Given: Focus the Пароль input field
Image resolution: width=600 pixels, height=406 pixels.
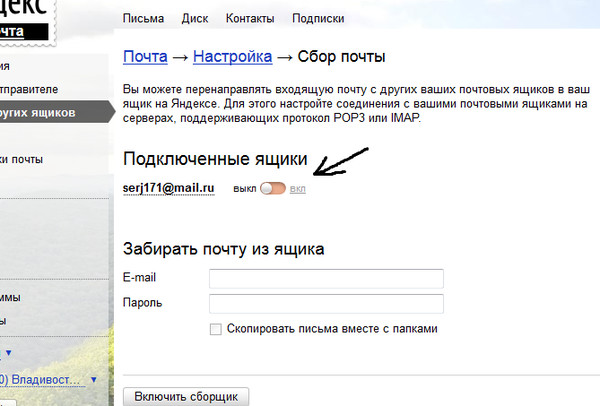Looking at the screenshot, I should 326,304.
